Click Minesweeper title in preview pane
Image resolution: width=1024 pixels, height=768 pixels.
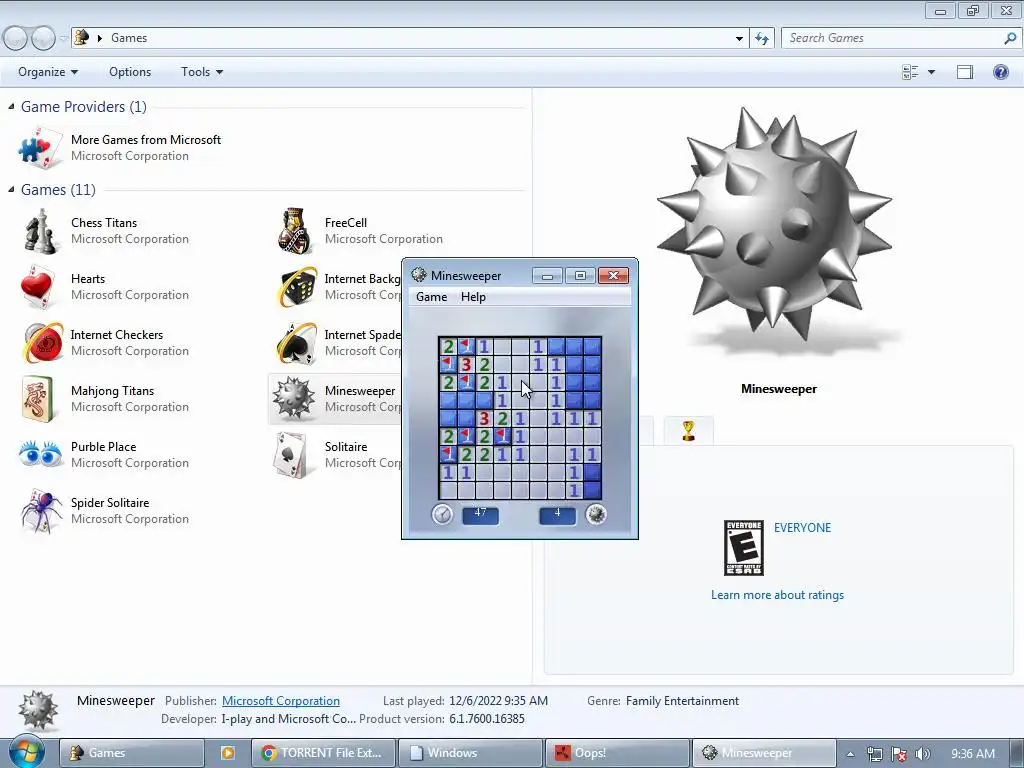[x=778, y=389]
